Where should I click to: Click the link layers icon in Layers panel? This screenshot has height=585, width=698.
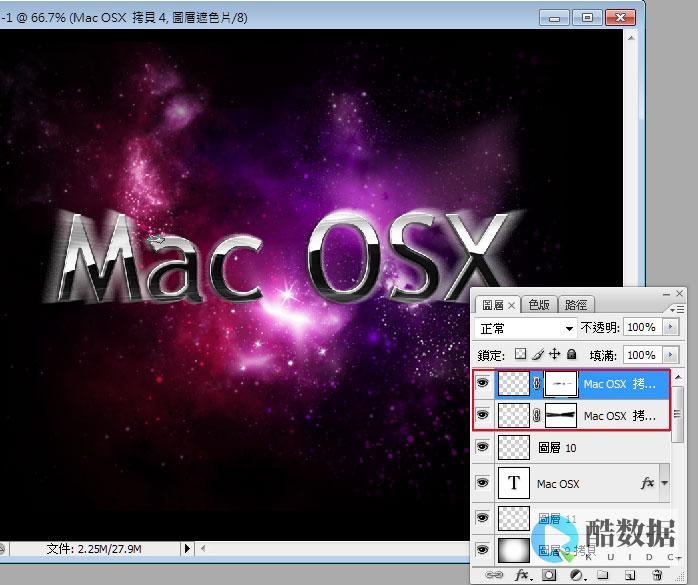494,575
